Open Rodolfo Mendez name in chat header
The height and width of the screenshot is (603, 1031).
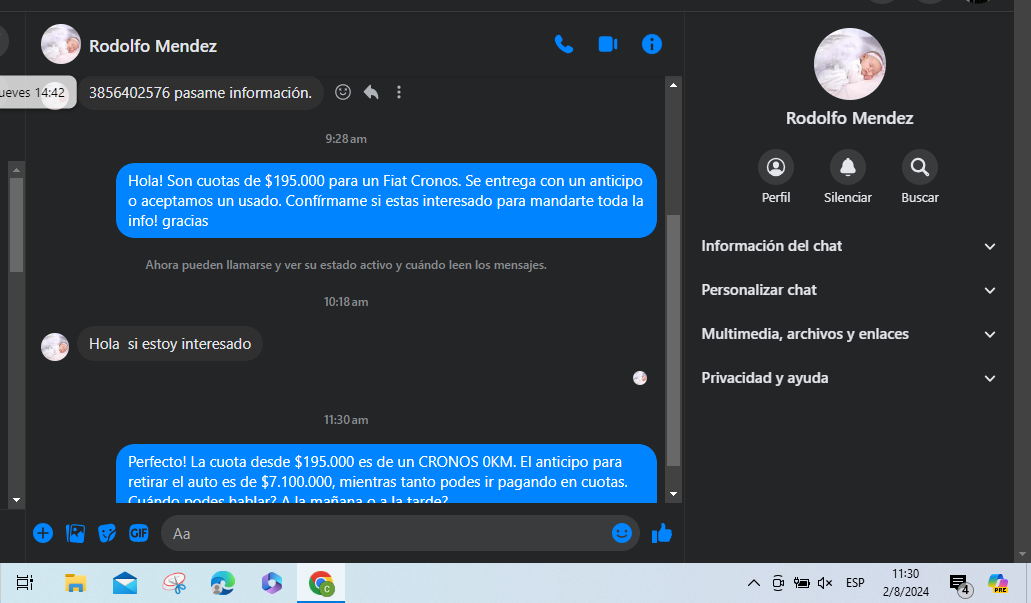pyautogui.click(x=153, y=46)
